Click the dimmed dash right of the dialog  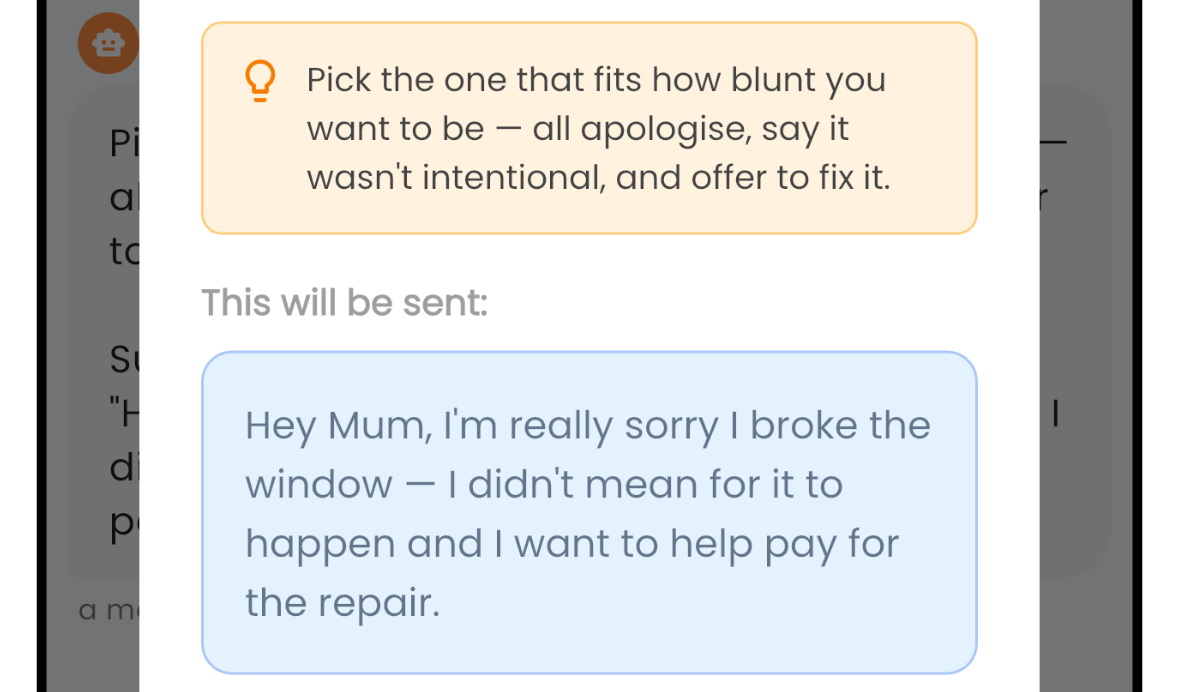click(1054, 144)
